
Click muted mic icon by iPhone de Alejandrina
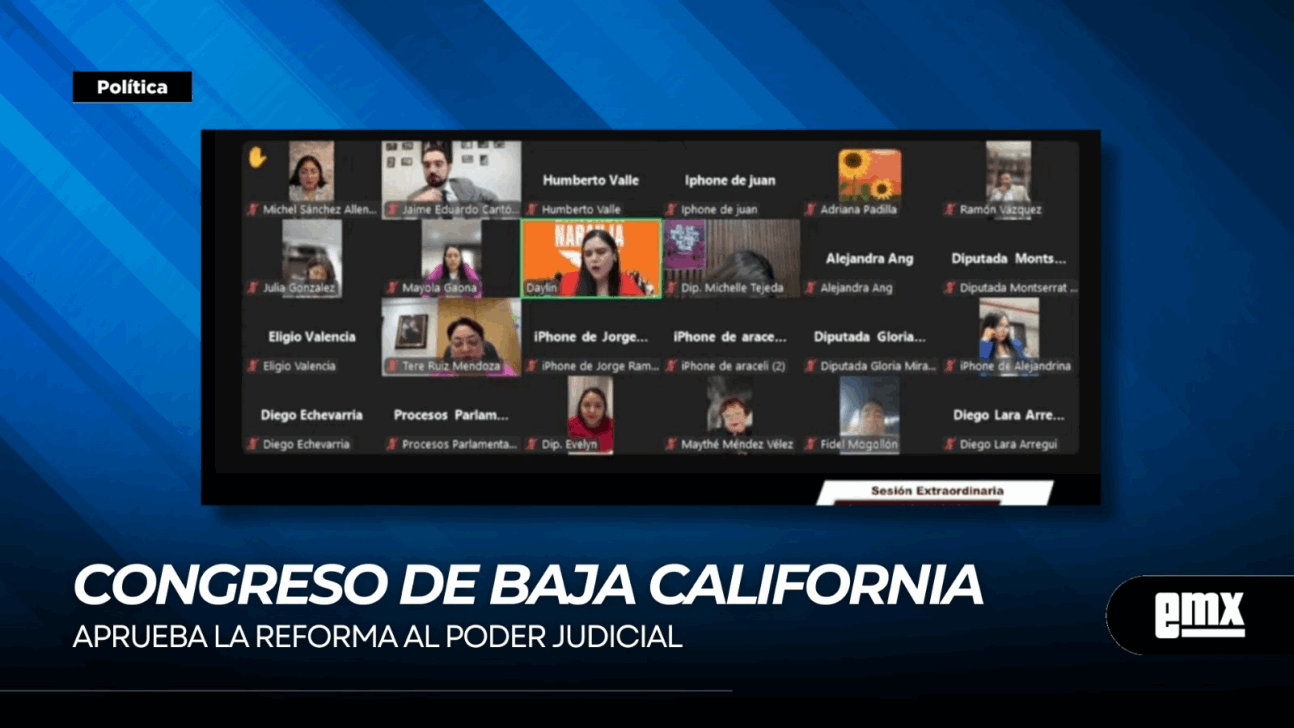pyautogui.click(x=950, y=366)
